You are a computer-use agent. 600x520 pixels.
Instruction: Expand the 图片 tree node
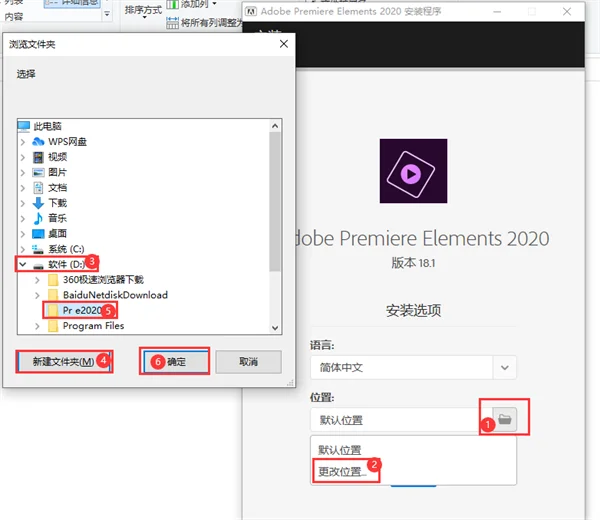coord(23,173)
